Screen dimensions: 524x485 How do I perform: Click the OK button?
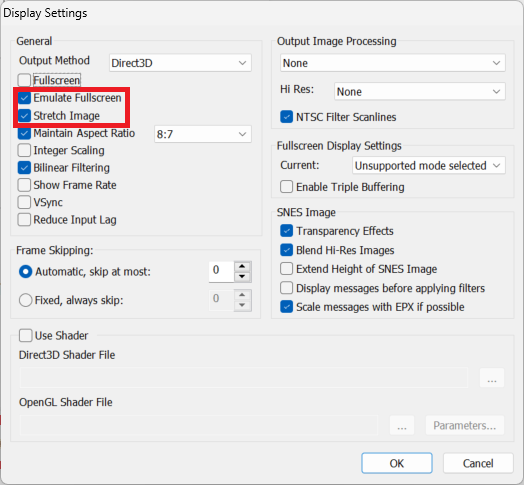(397, 463)
